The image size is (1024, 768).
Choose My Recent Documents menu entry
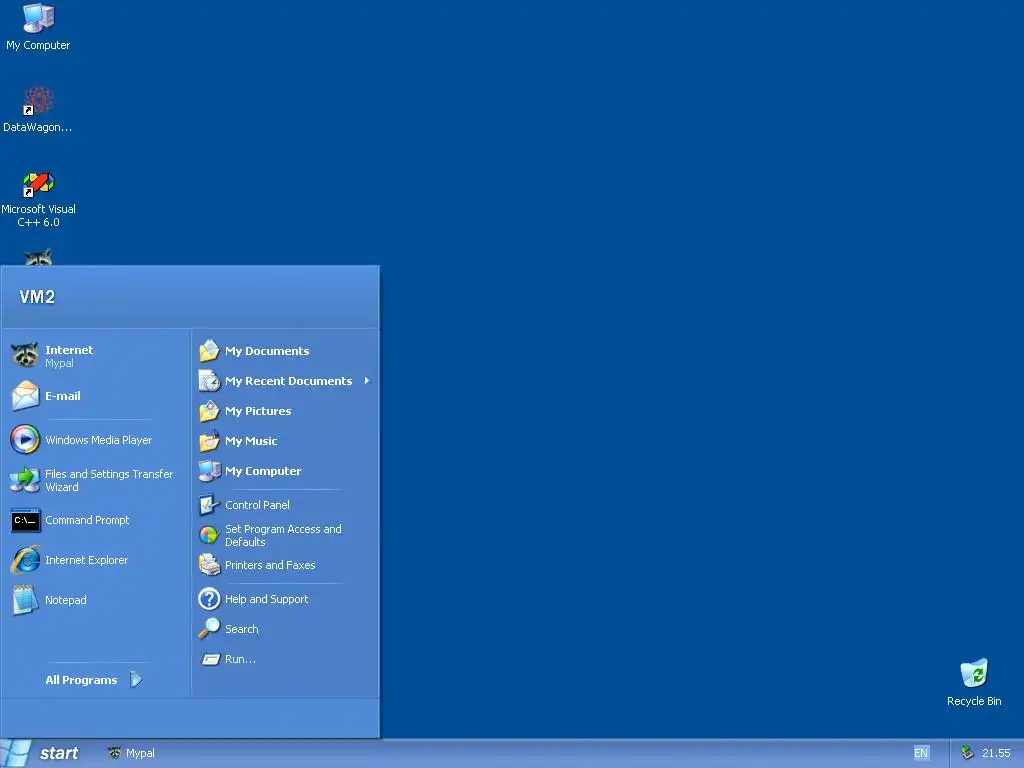285,381
